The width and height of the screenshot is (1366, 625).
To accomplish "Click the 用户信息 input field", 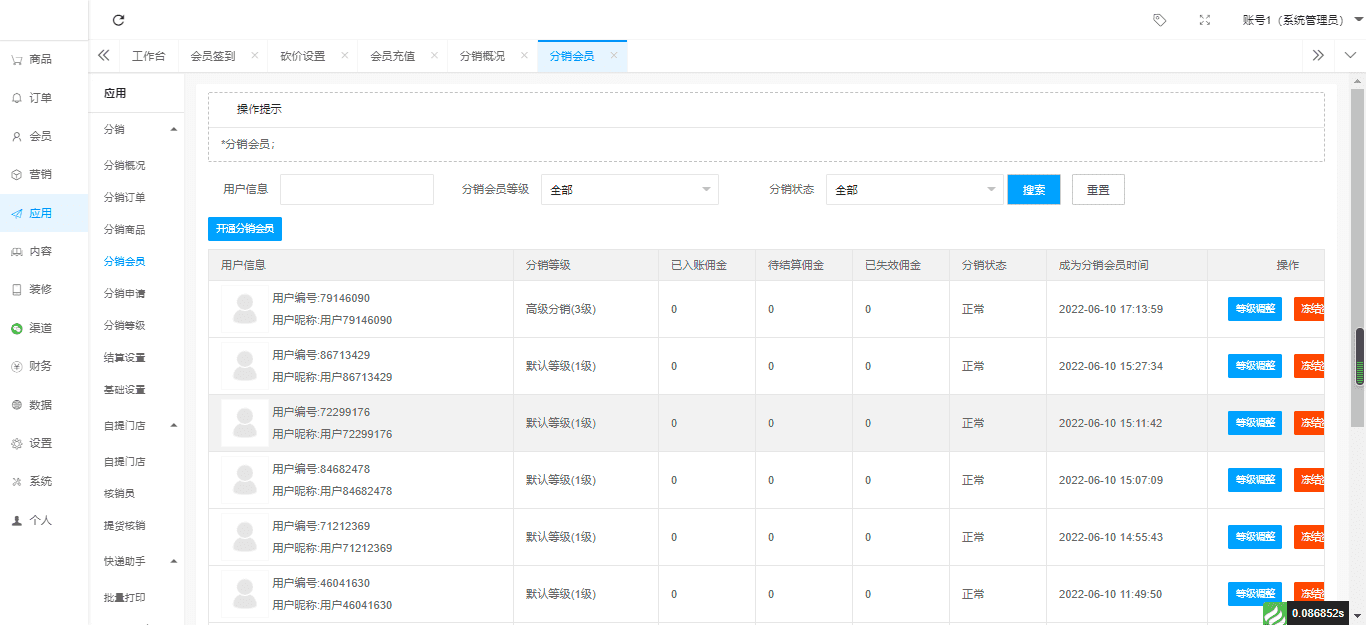I will point(356,189).
